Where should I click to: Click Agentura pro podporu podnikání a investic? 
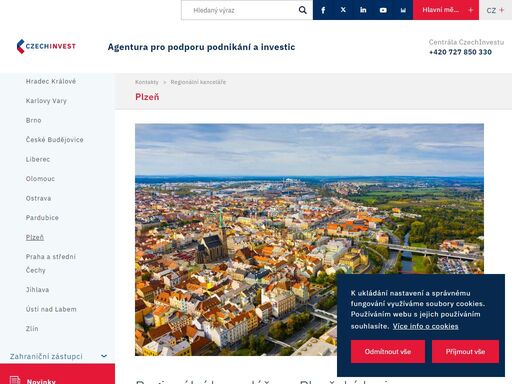click(201, 47)
